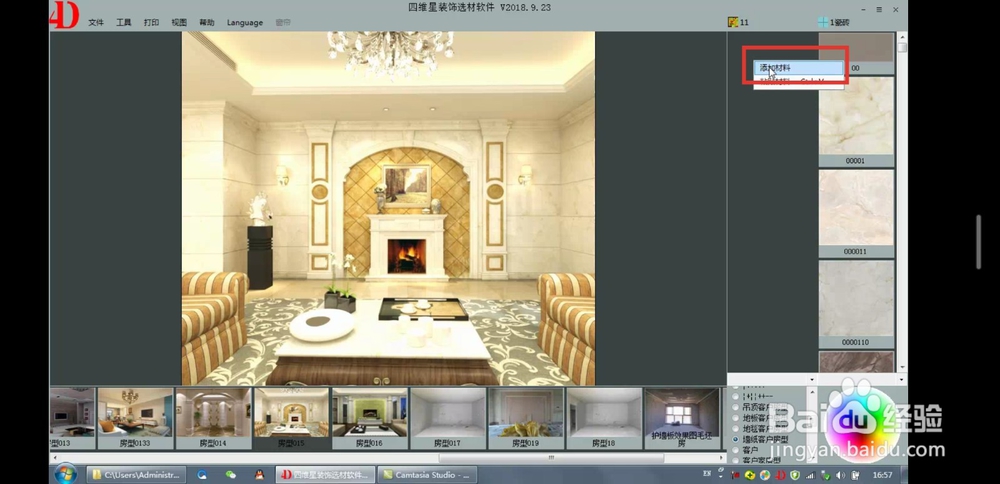Click the red 4D tray icon
The width and height of the screenshot is (1000, 484).
coord(780,475)
